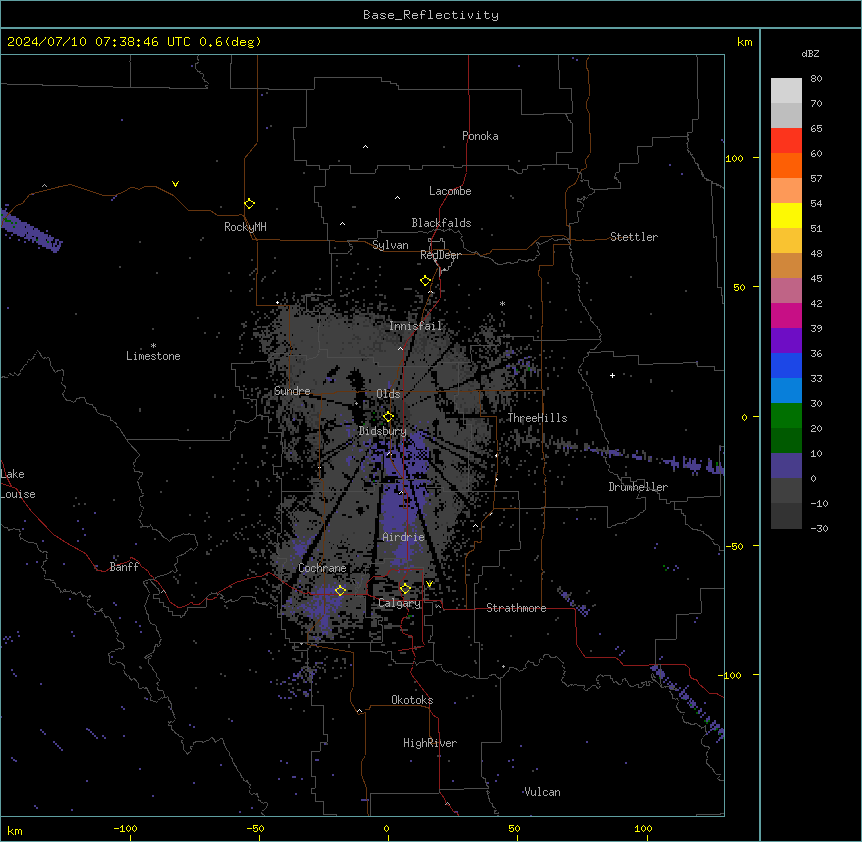
Task: Click the HighRiver label
Action: 430,743
